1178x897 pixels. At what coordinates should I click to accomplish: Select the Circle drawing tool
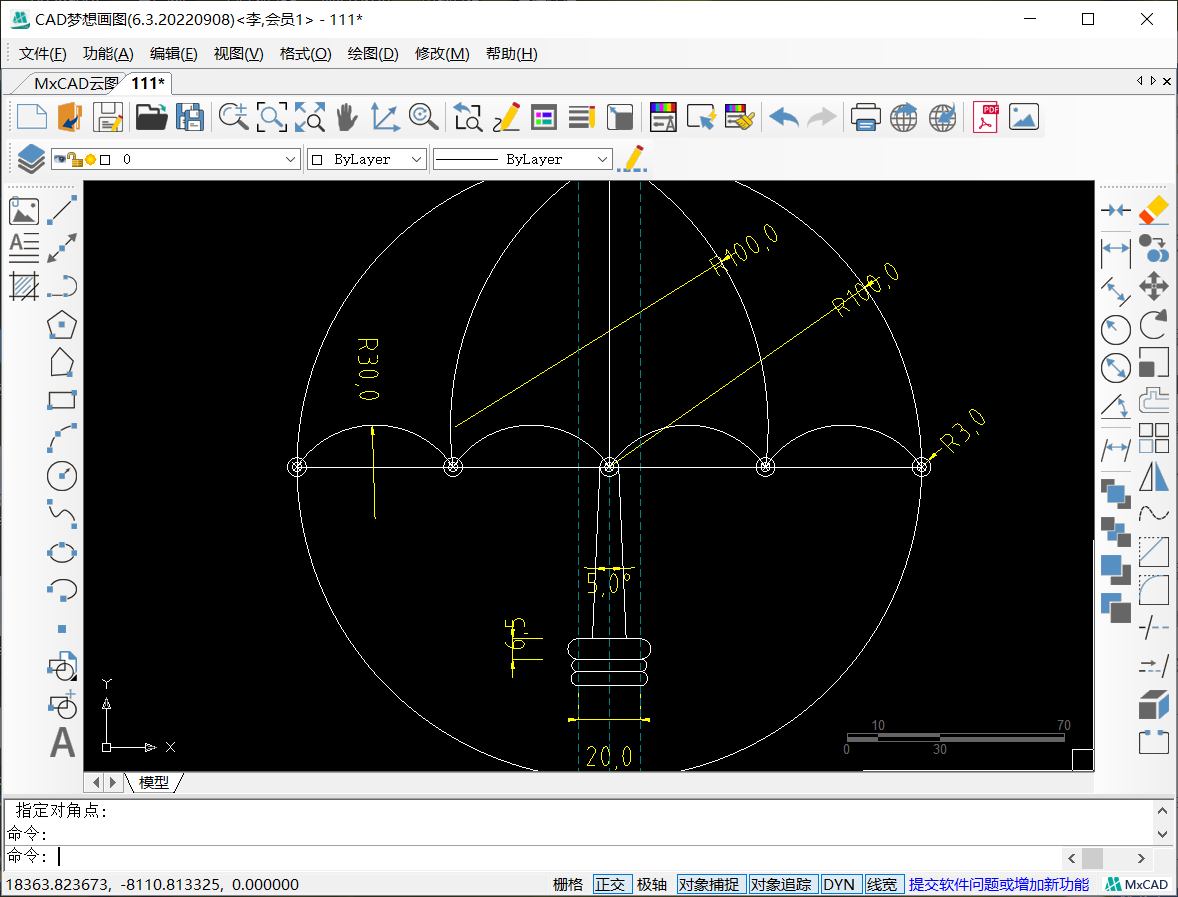point(62,476)
